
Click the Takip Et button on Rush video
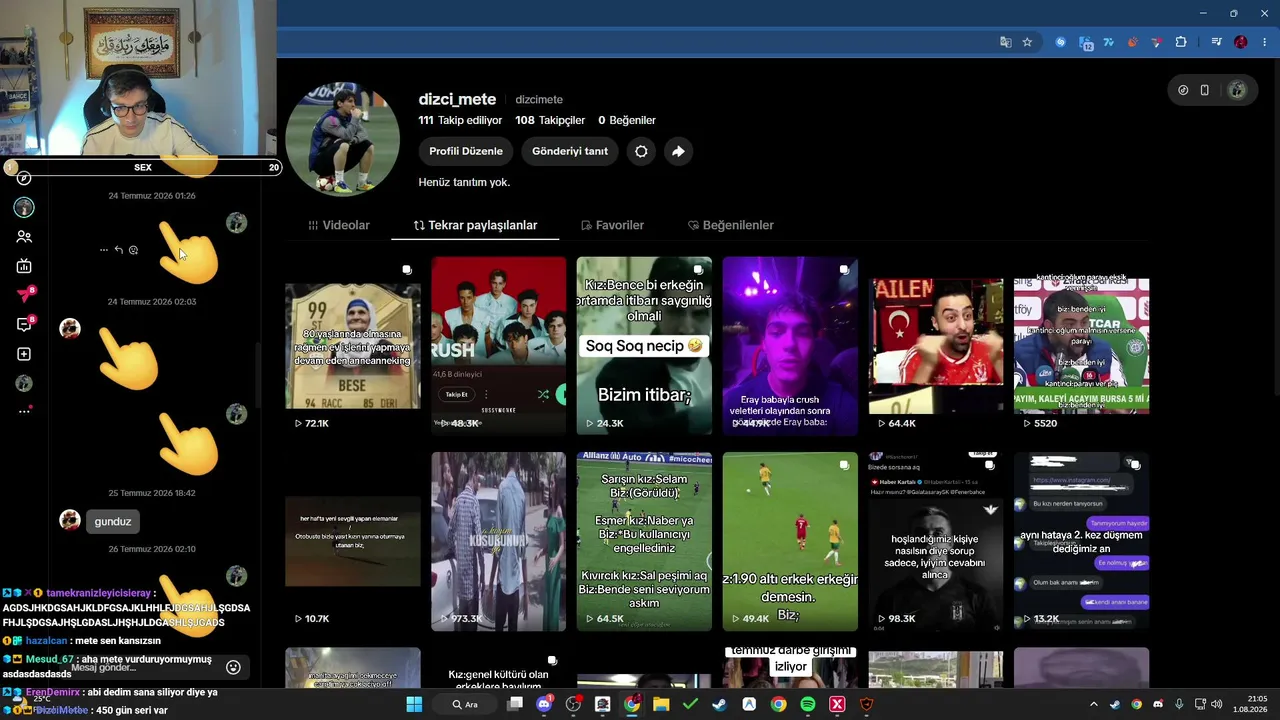pyautogui.click(x=457, y=395)
